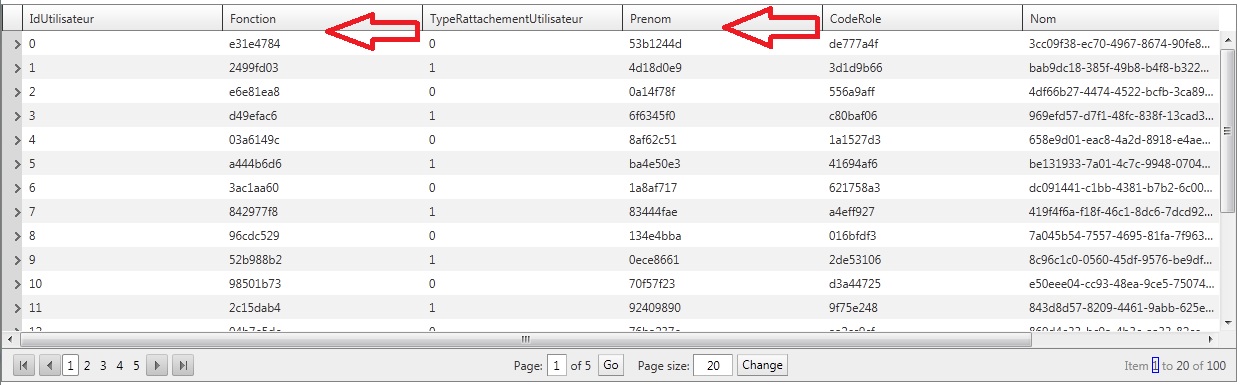Select page number 2 in pager

point(87,366)
